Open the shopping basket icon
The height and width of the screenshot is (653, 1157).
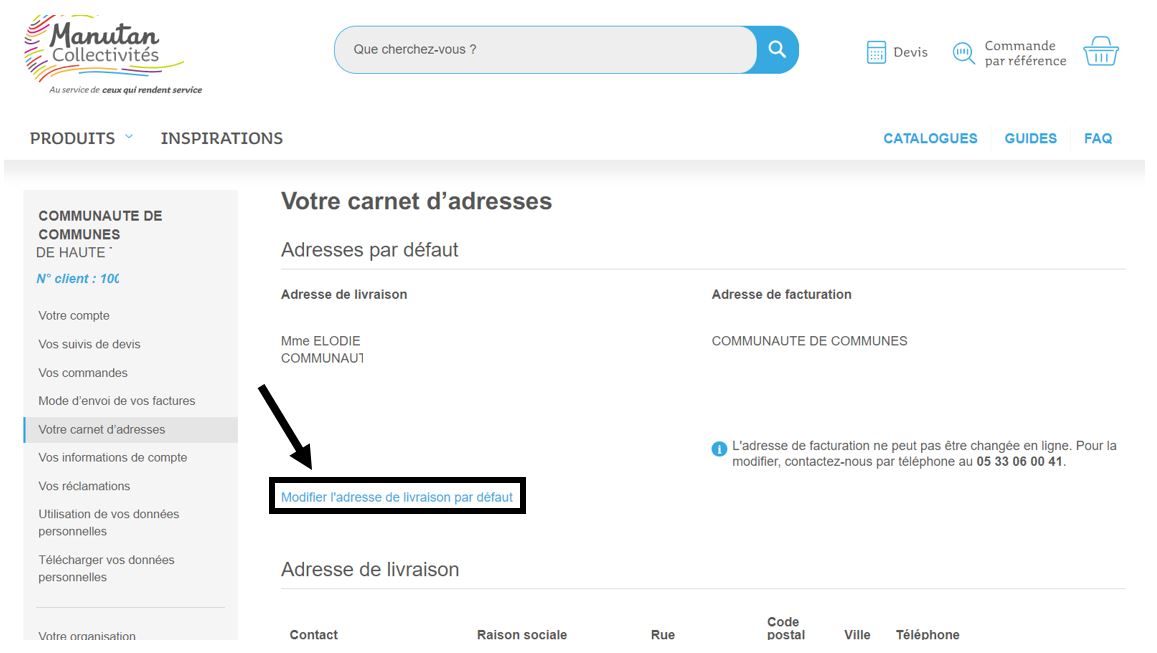point(1100,51)
